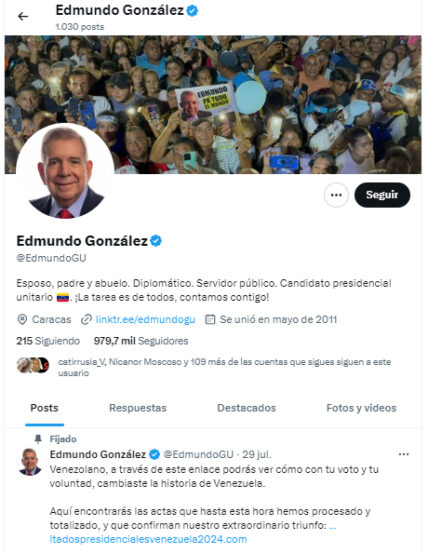Follow Edmundo González with Seguir button
This screenshot has width=428, height=553.
click(382, 195)
